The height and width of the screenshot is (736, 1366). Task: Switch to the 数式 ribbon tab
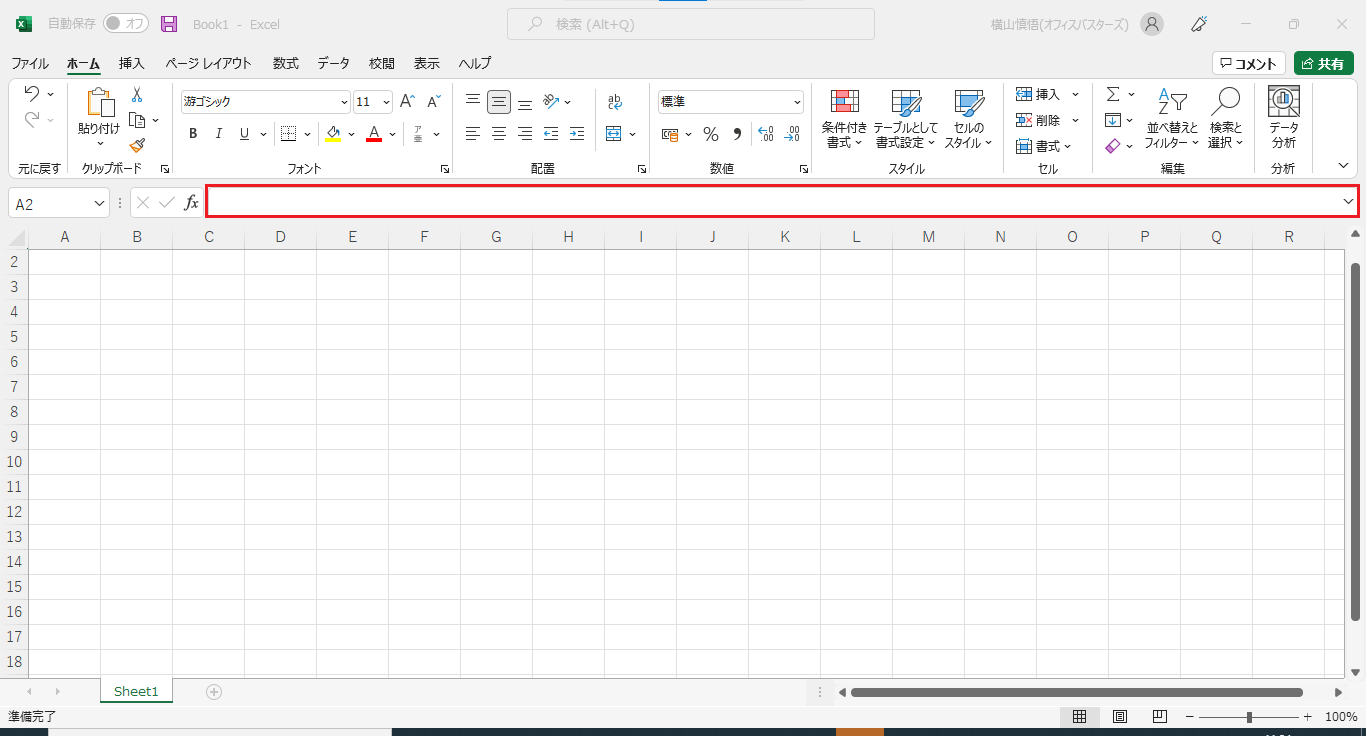(285, 63)
